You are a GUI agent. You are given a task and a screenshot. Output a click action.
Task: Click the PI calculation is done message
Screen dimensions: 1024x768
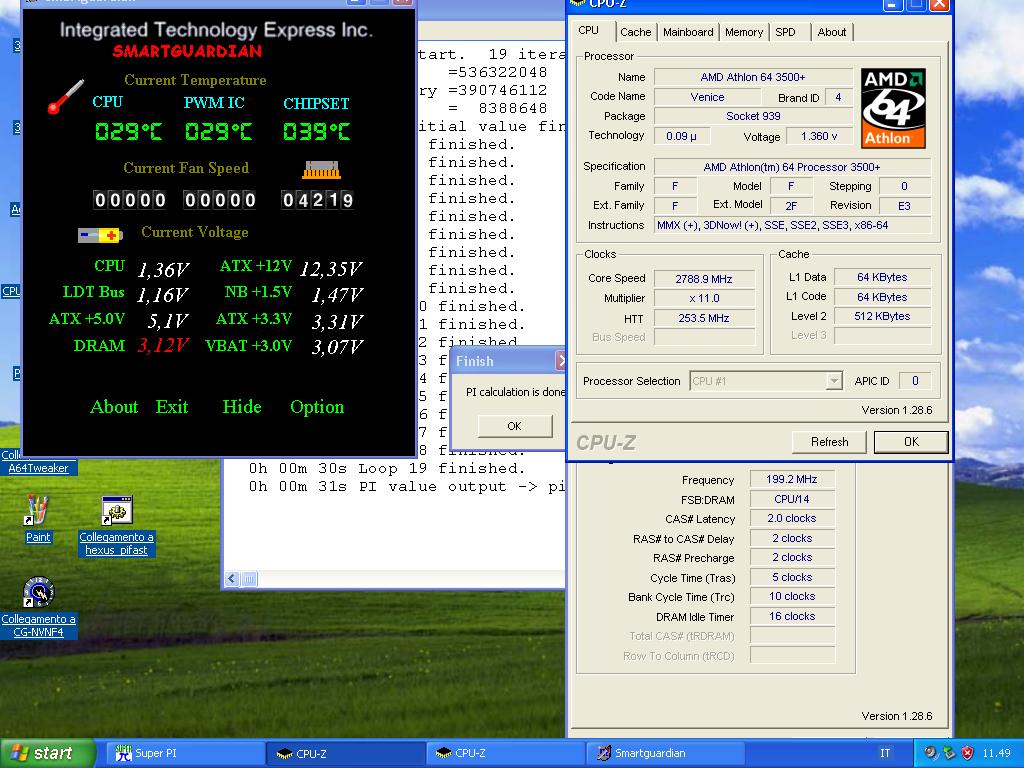pyautogui.click(x=515, y=392)
